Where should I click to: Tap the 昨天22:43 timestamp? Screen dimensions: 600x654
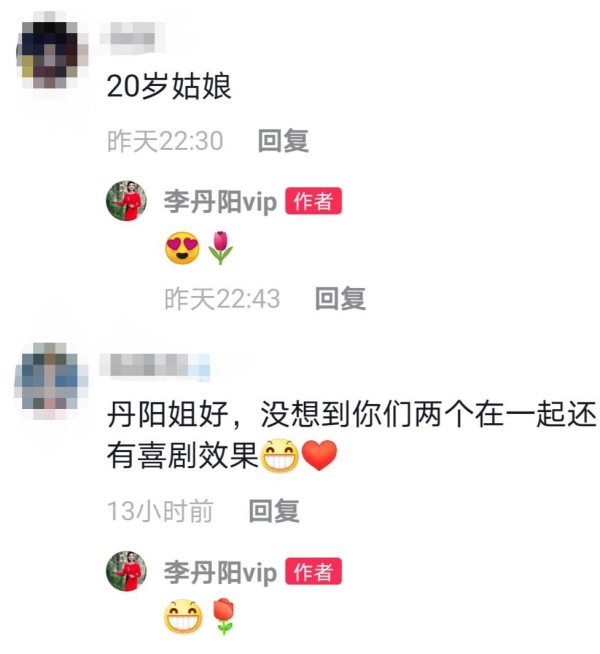click(222, 299)
